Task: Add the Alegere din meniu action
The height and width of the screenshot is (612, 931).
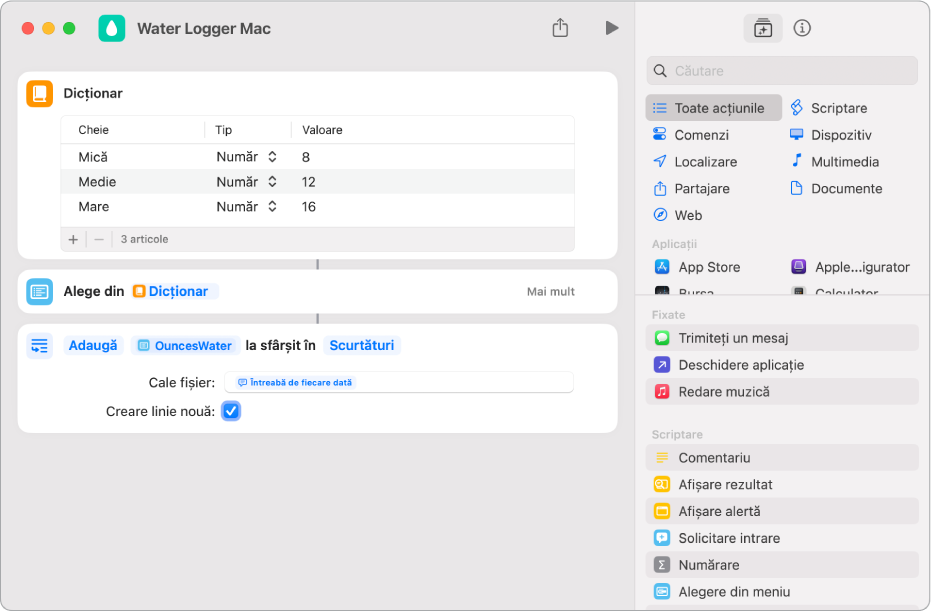Action: pyautogui.click(x=782, y=592)
